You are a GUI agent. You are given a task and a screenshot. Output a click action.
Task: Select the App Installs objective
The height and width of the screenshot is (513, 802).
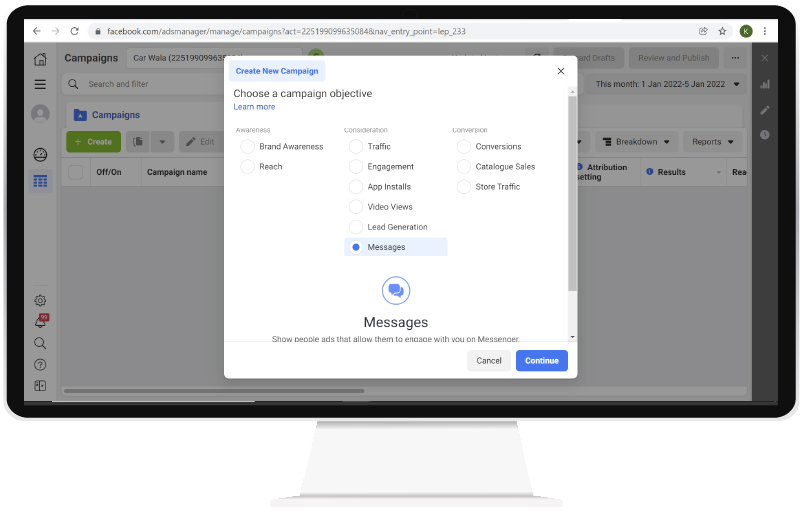pyautogui.click(x=380, y=187)
